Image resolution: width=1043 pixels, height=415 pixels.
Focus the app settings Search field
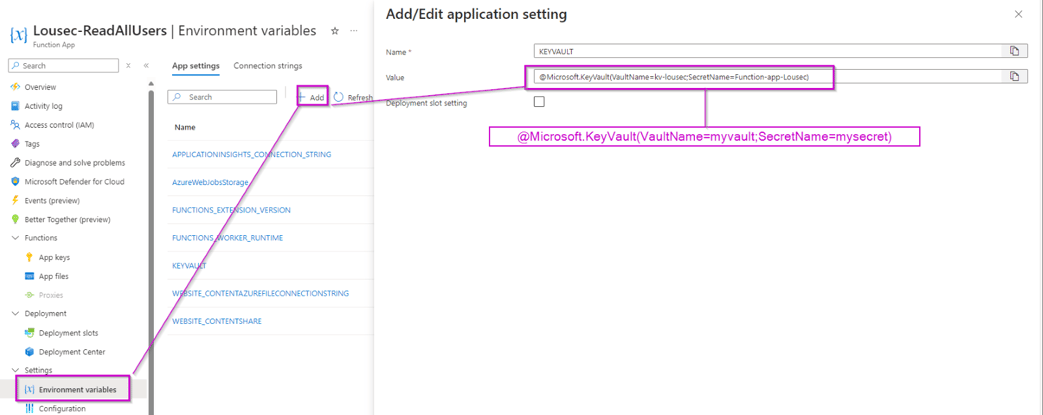pyautogui.click(x=222, y=97)
